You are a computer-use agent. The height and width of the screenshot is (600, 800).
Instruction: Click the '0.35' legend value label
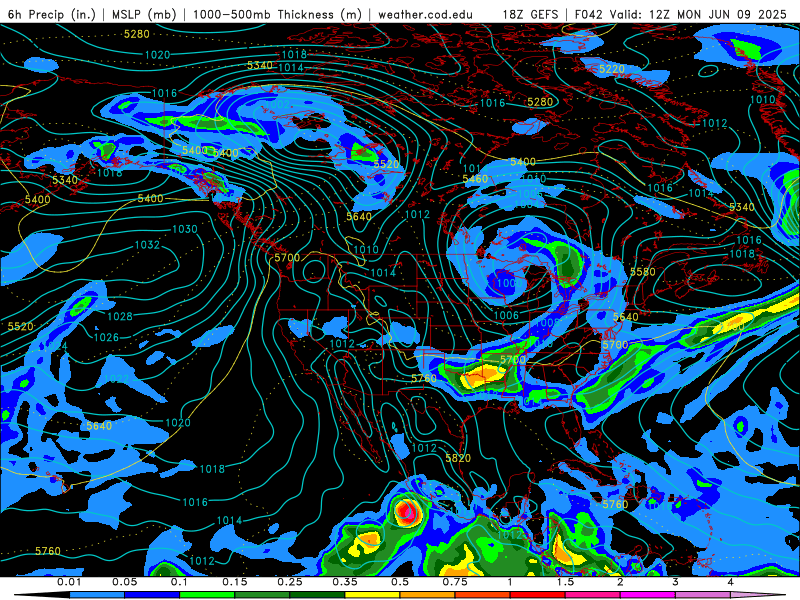(345, 582)
